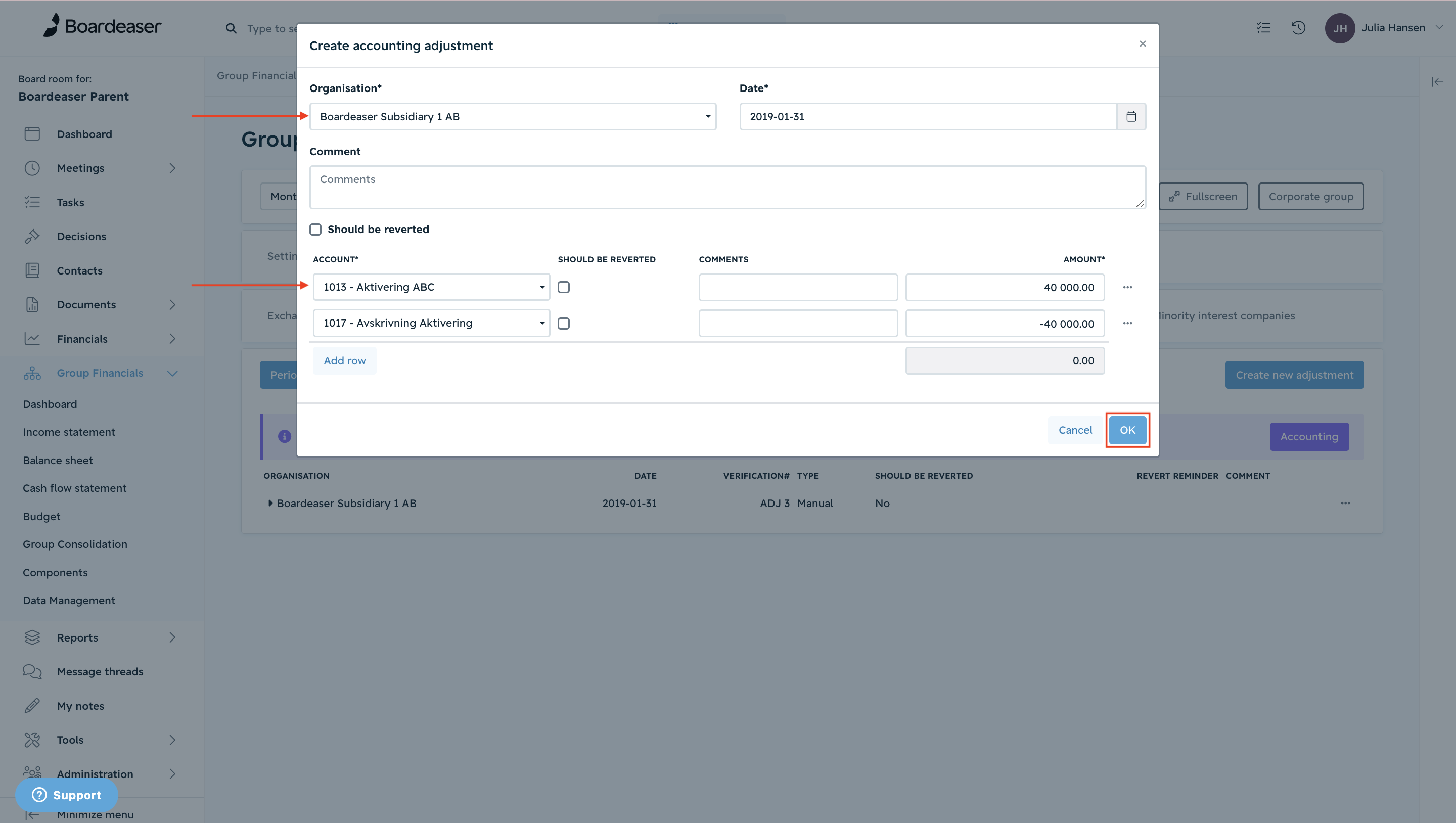Open the task checklist icon in header
Screen dimensions: 1456x823
click(1263, 27)
